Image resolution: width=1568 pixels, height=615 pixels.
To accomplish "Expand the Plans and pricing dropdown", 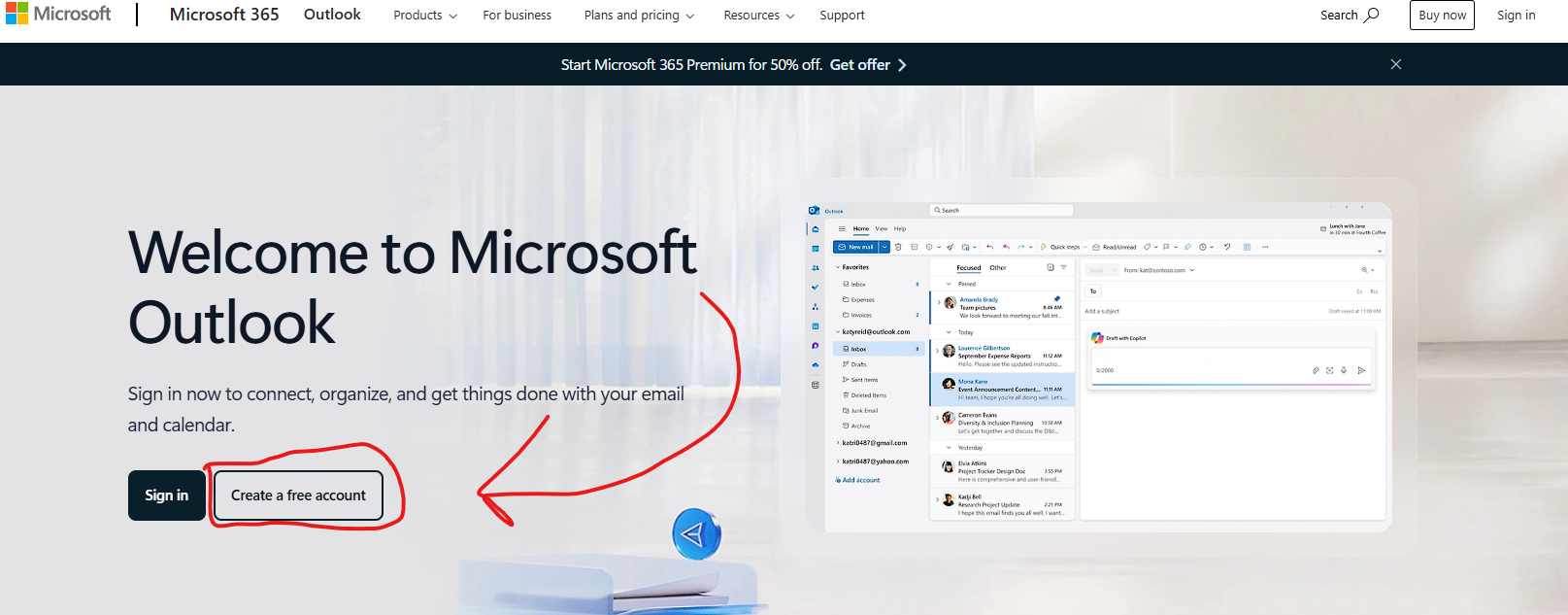I will tap(639, 16).
